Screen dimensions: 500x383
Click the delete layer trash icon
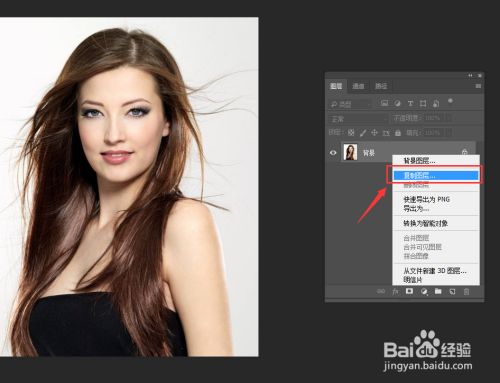466,292
